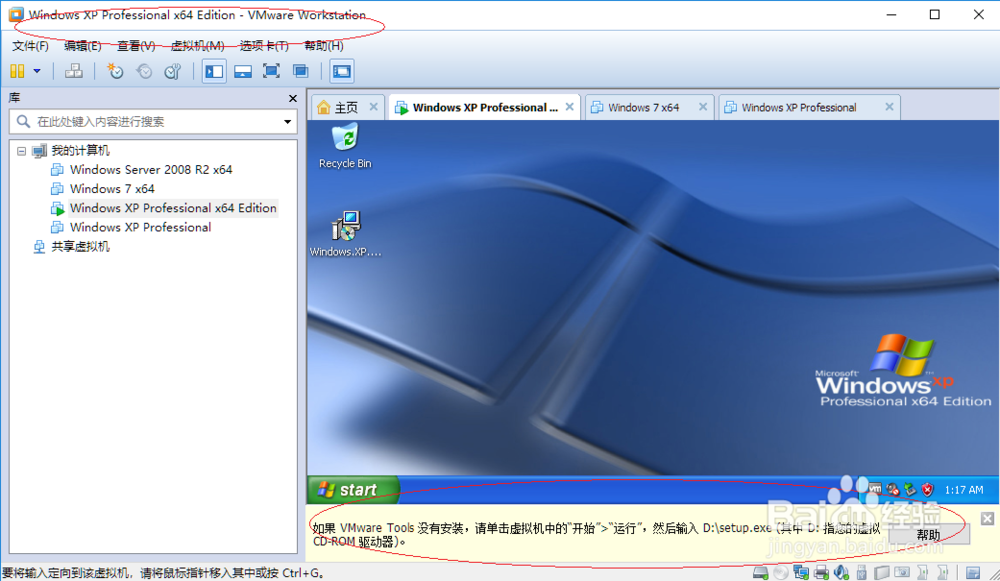Open the snapshot manager wrench-clock icon
This screenshot has width=1000, height=581.
pyautogui.click(x=173, y=71)
